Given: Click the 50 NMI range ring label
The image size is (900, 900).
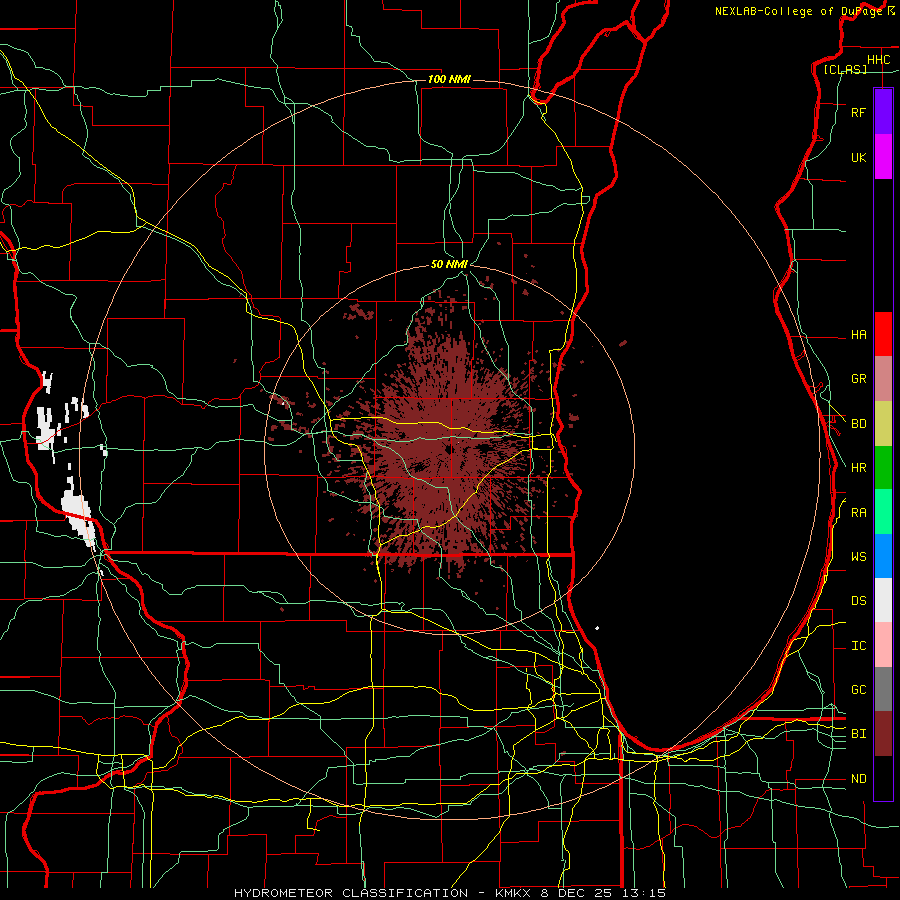Looking at the screenshot, I should tap(449, 265).
